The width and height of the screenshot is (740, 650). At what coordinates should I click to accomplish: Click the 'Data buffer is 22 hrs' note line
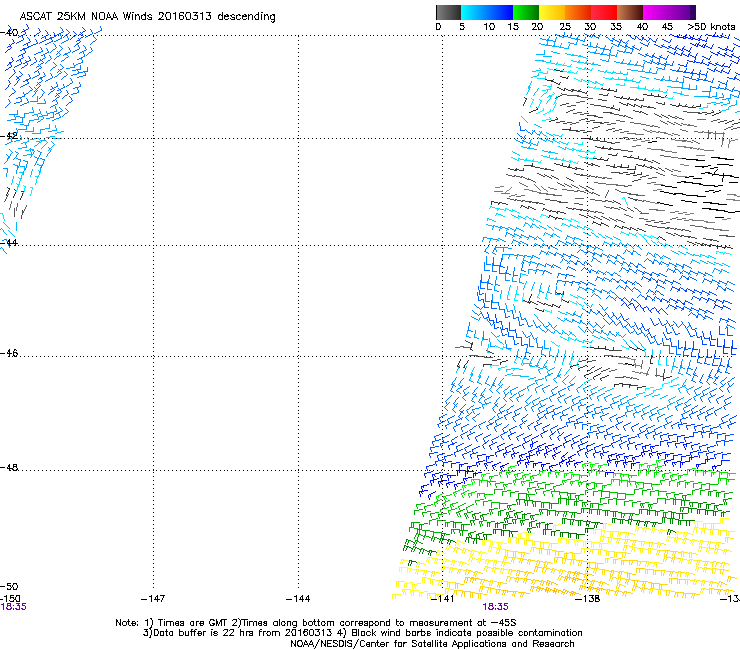pos(362,633)
